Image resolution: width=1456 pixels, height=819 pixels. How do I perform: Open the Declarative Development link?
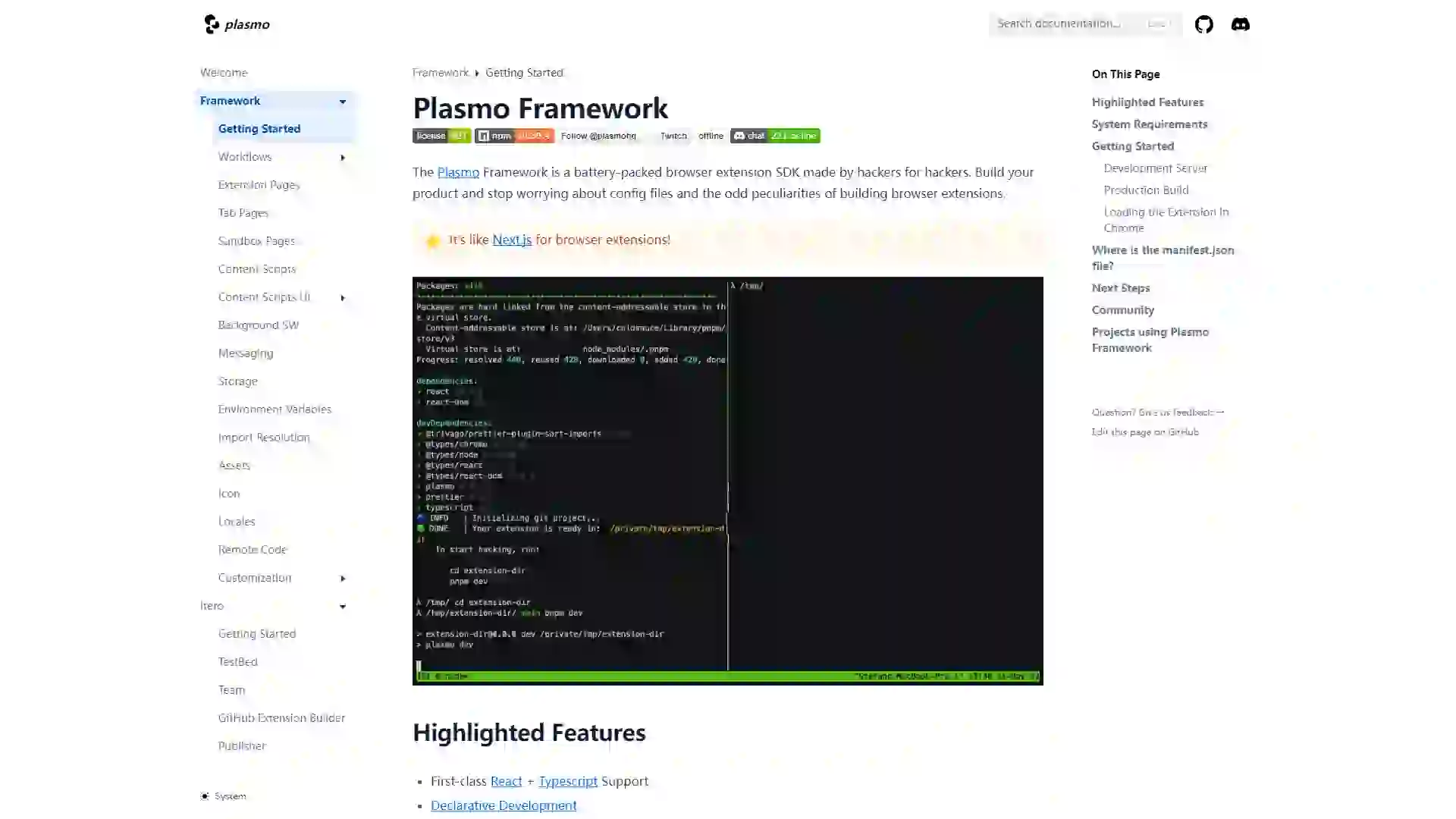coord(503,805)
